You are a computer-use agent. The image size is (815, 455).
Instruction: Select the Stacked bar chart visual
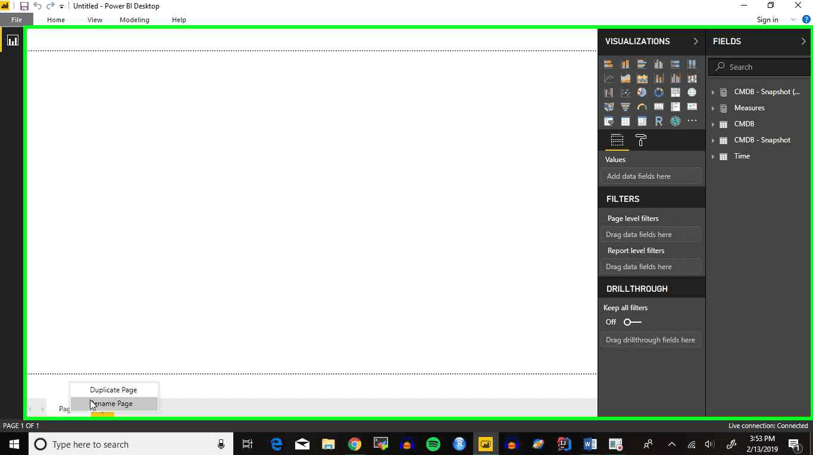[x=609, y=64]
